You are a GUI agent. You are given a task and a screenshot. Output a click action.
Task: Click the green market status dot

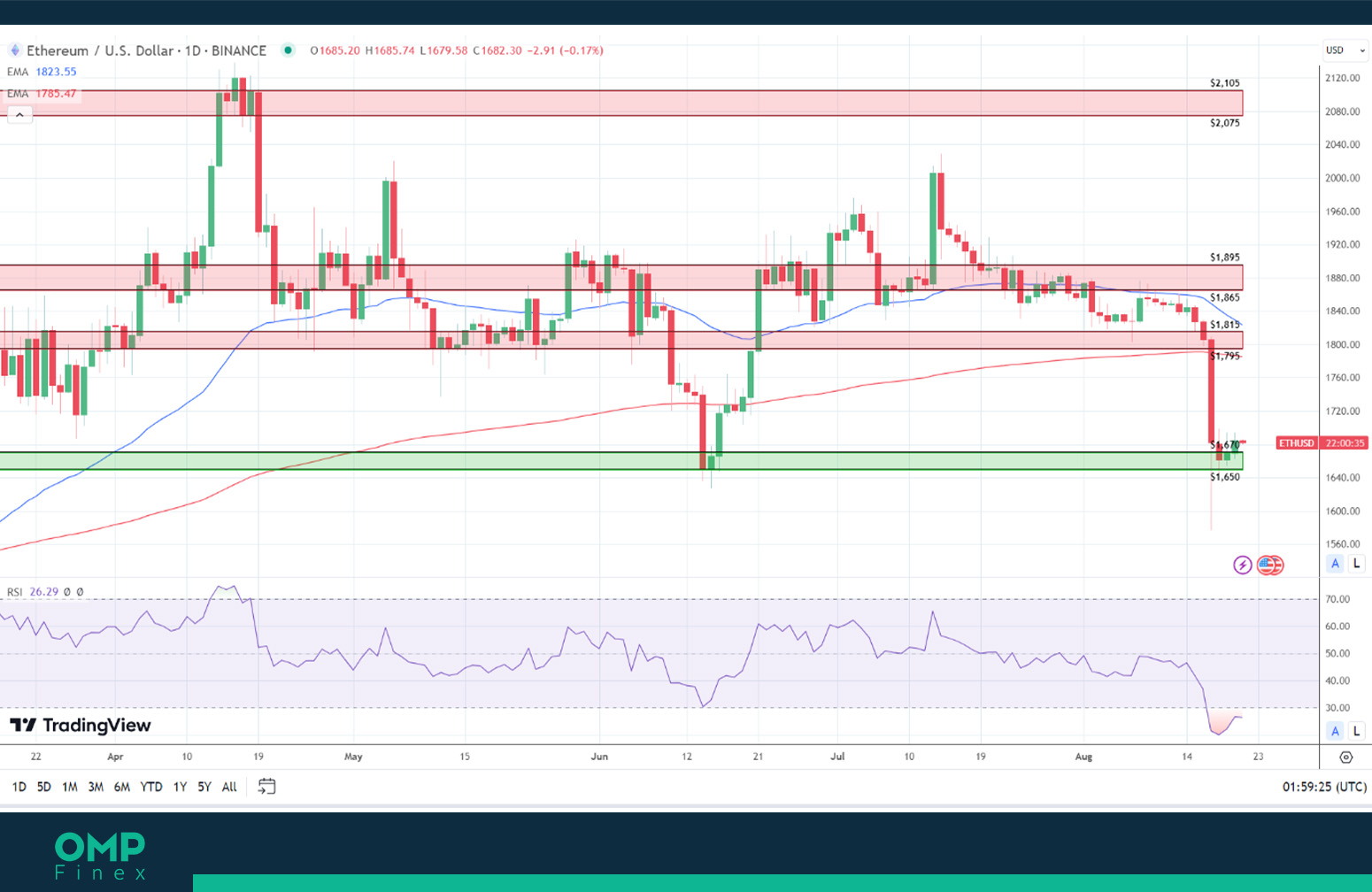[288, 50]
